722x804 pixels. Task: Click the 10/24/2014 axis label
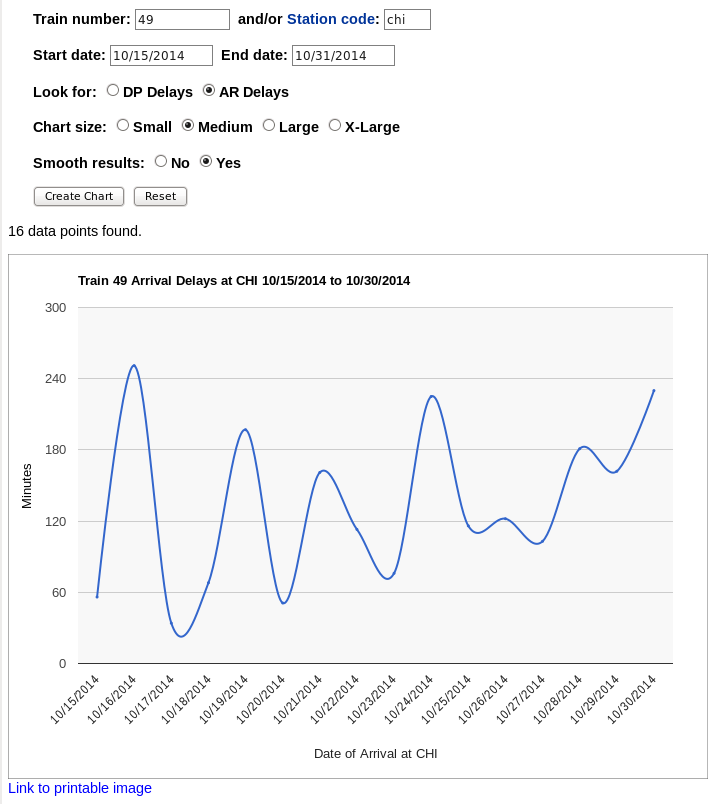coord(409,699)
